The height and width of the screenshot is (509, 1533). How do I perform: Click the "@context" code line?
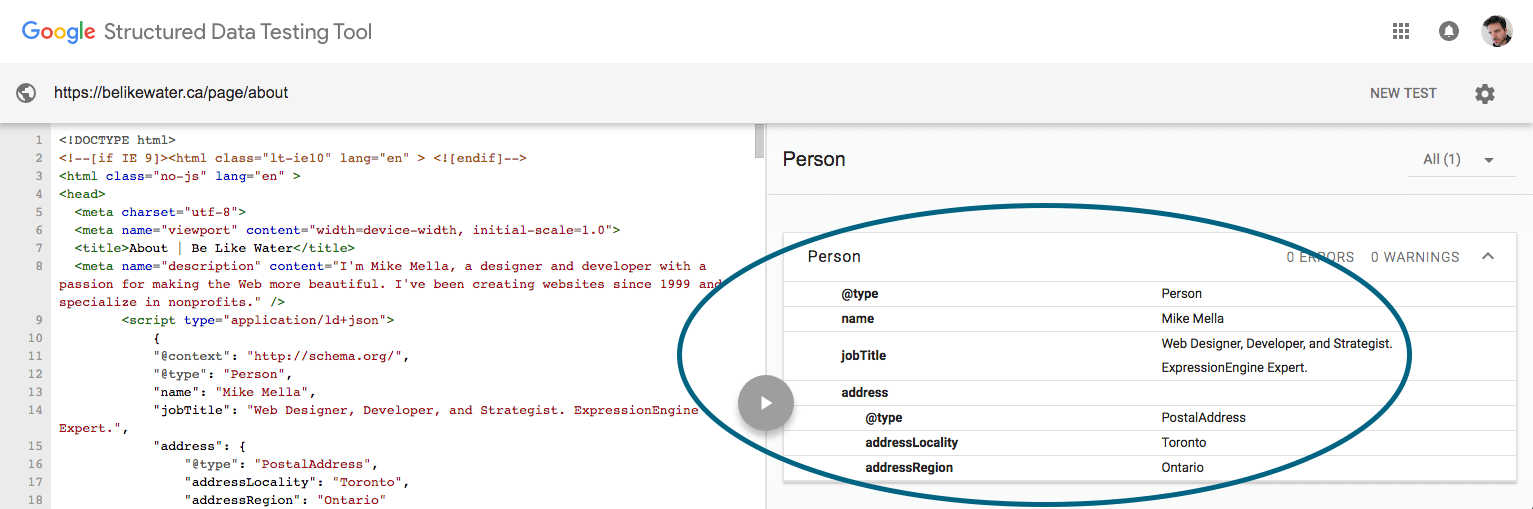point(281,356)
